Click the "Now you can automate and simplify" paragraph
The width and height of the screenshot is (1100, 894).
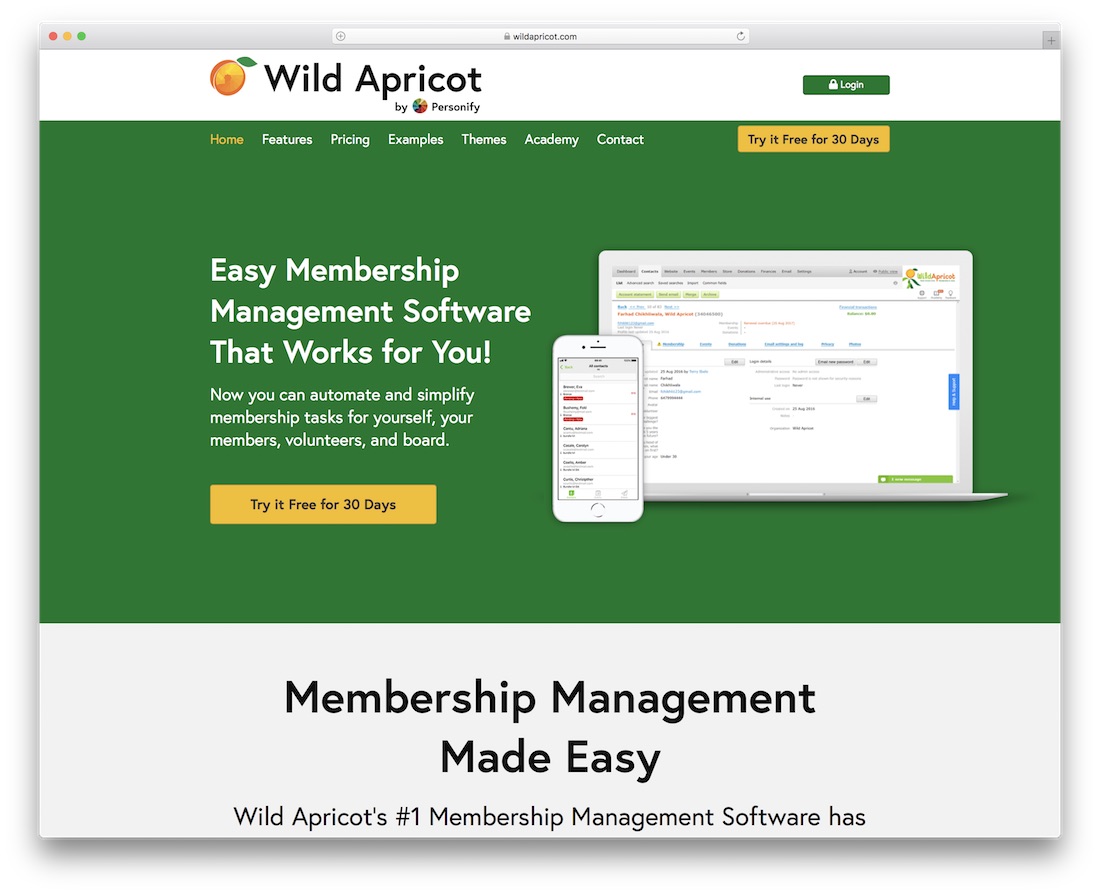pos(342,417)
